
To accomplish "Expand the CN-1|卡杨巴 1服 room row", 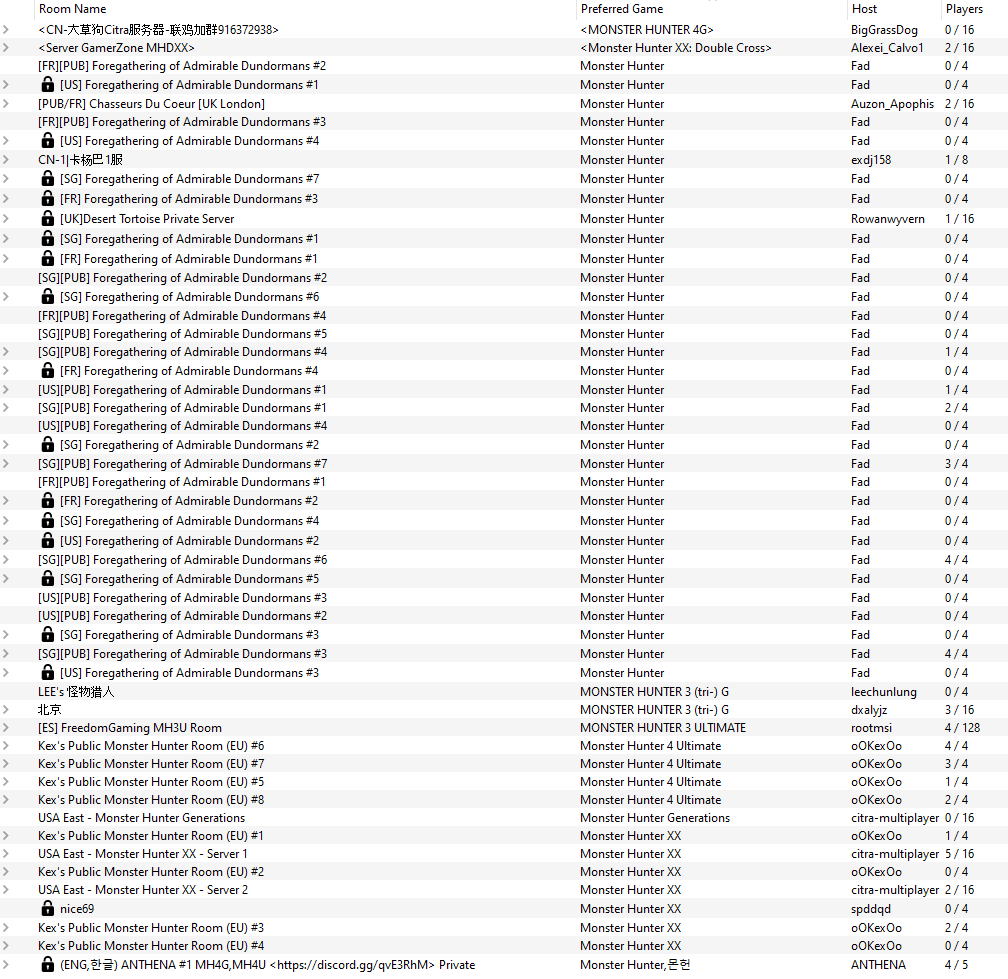I will pos(6,159).
